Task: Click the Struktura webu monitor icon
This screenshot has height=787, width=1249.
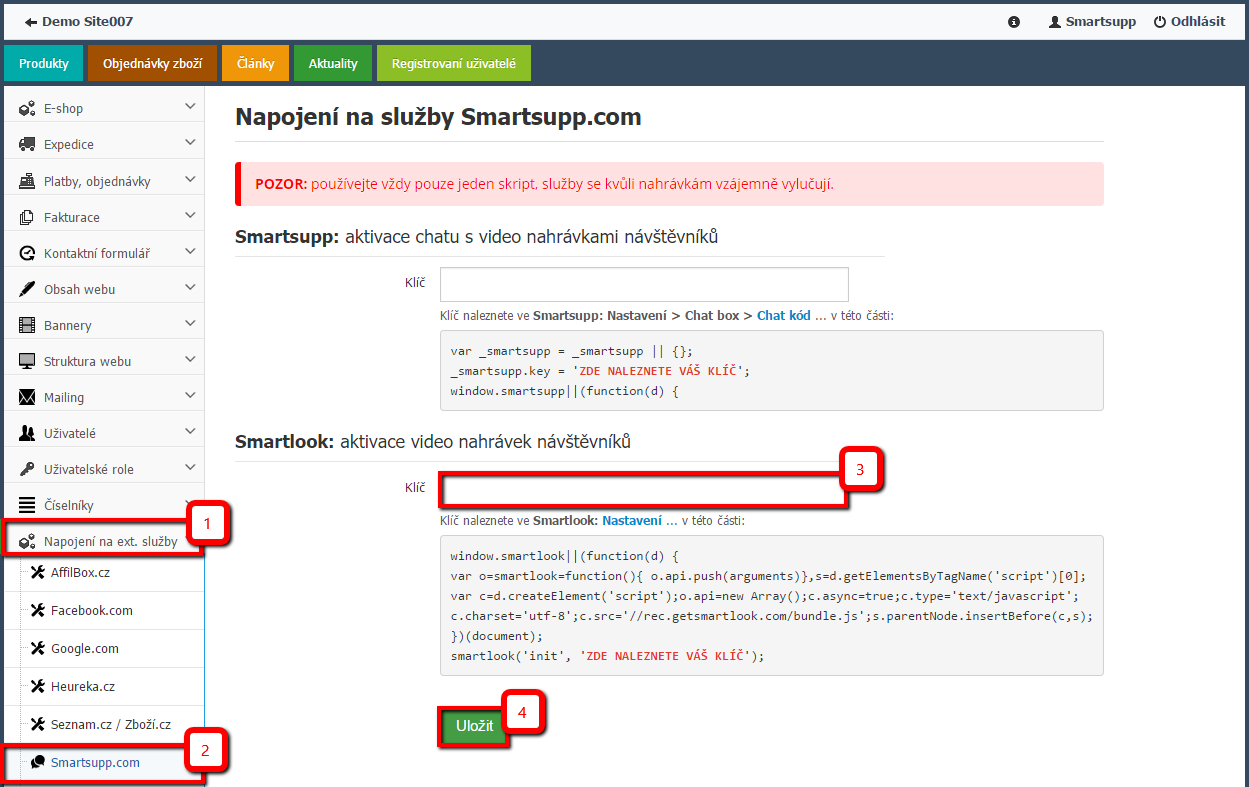Action: (27, 361)
